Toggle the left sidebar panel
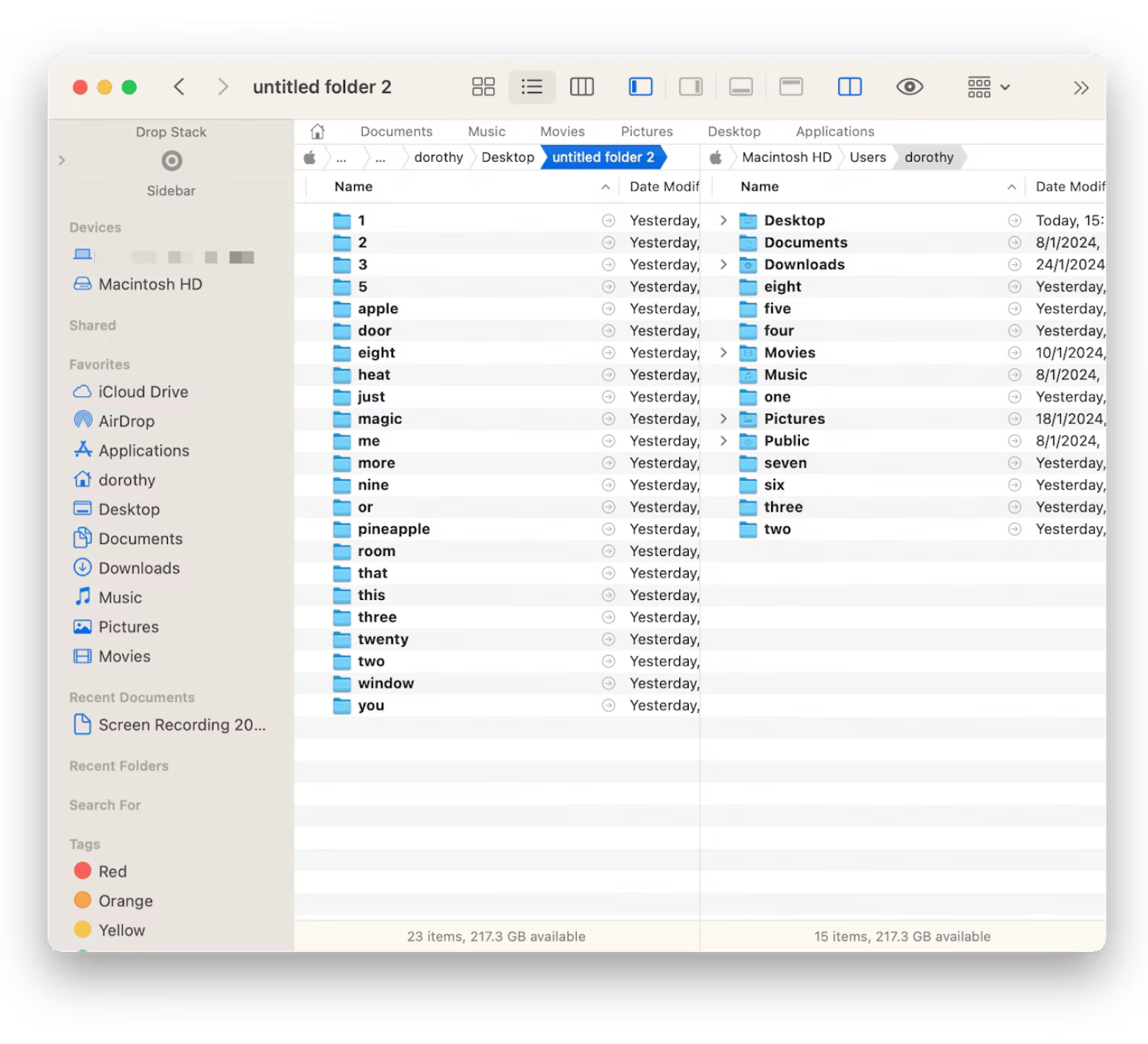Screen dimensions: 1148x1044 coord(640,87)
